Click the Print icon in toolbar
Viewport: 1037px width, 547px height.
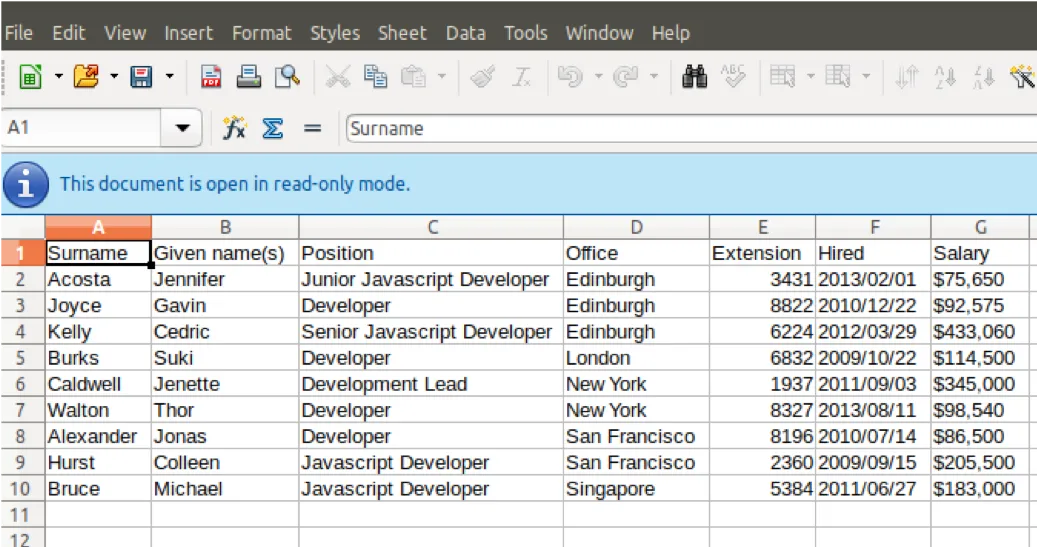[x=249, y=77]
